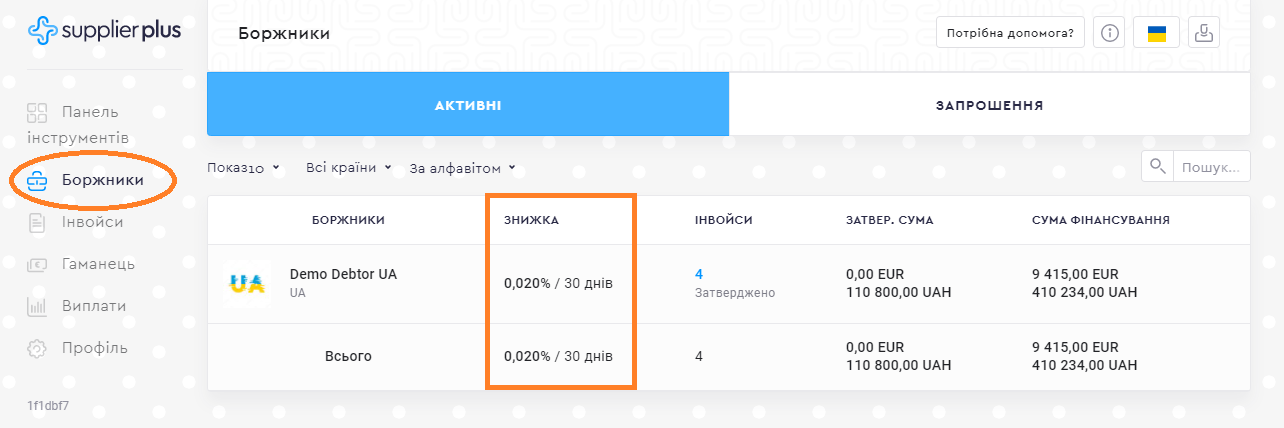Click the search magnifier icon

1157,166
